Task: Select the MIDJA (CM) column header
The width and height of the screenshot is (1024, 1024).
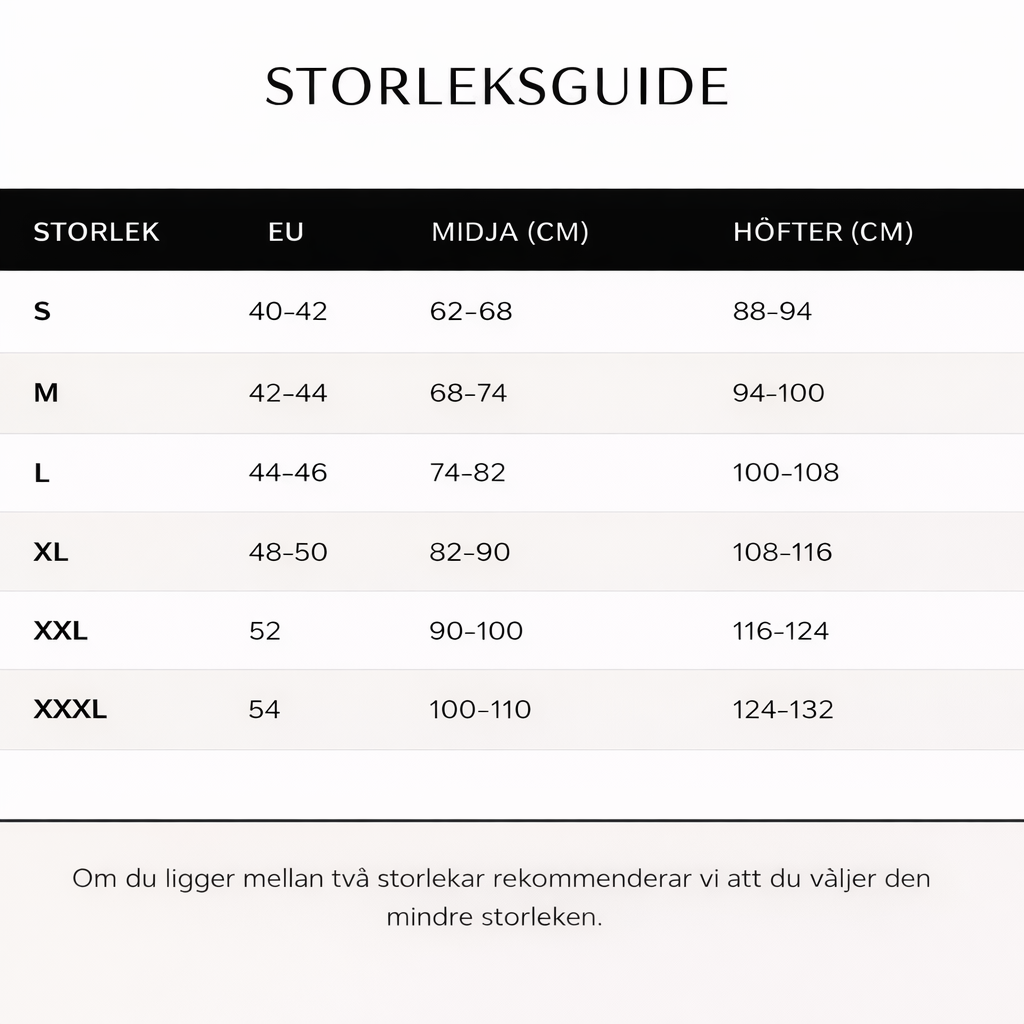Action: pos(510,232)
